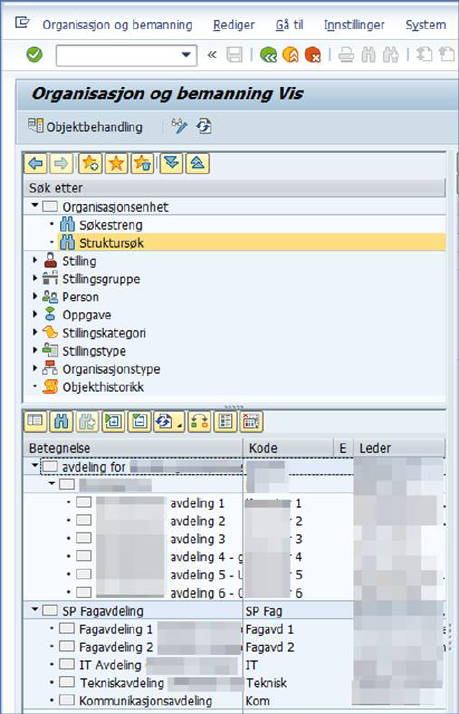The width and height of the screenshot is (459, 714).
Task: Open the SAP window menu icon left of Organisasjon
Action: click(22, 22)
